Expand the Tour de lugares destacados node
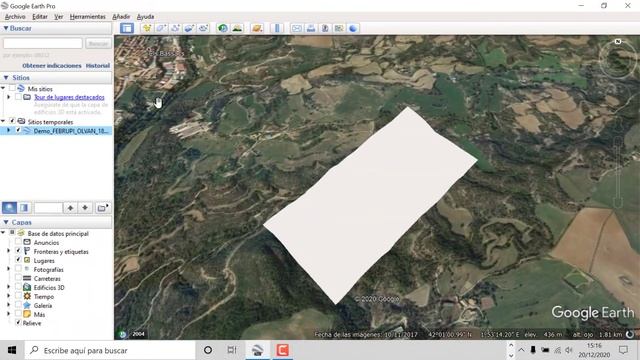640x360 pixels. 9,97
